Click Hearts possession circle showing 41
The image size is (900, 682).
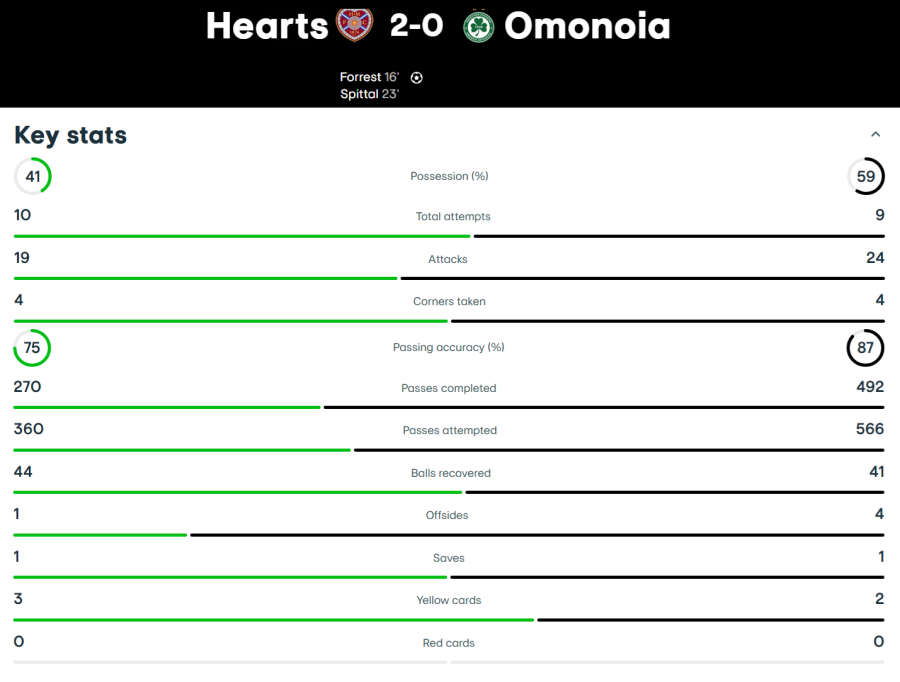tap(33, 176)
